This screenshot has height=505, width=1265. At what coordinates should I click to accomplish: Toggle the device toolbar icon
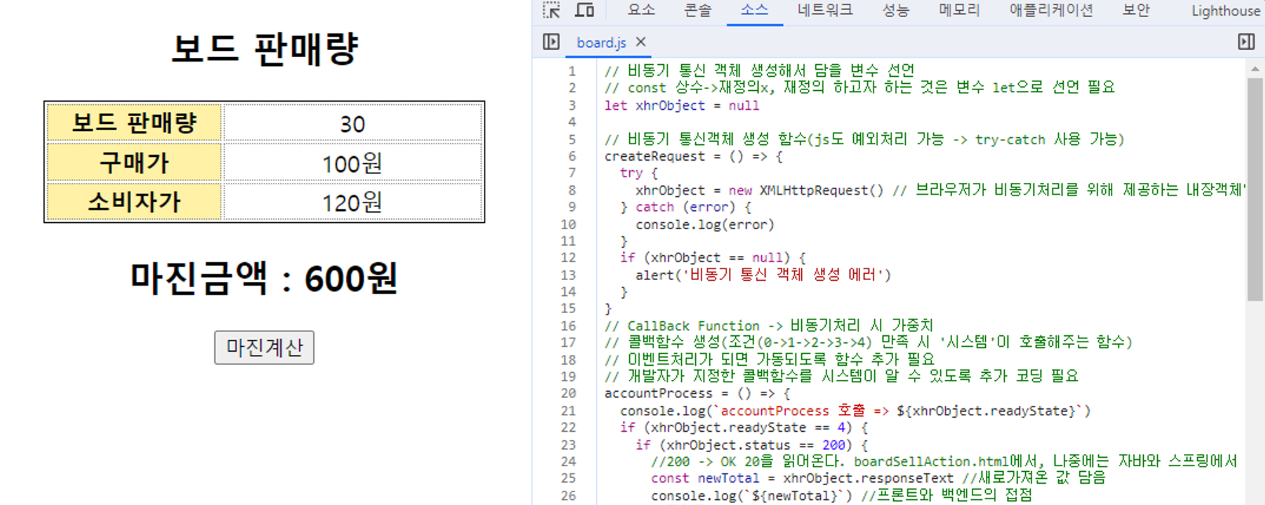pyautogui.click(x=585, y=10)
